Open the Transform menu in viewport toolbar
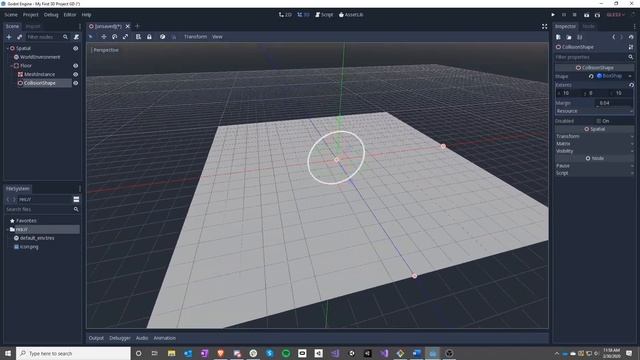 click(x=195, y=37)
